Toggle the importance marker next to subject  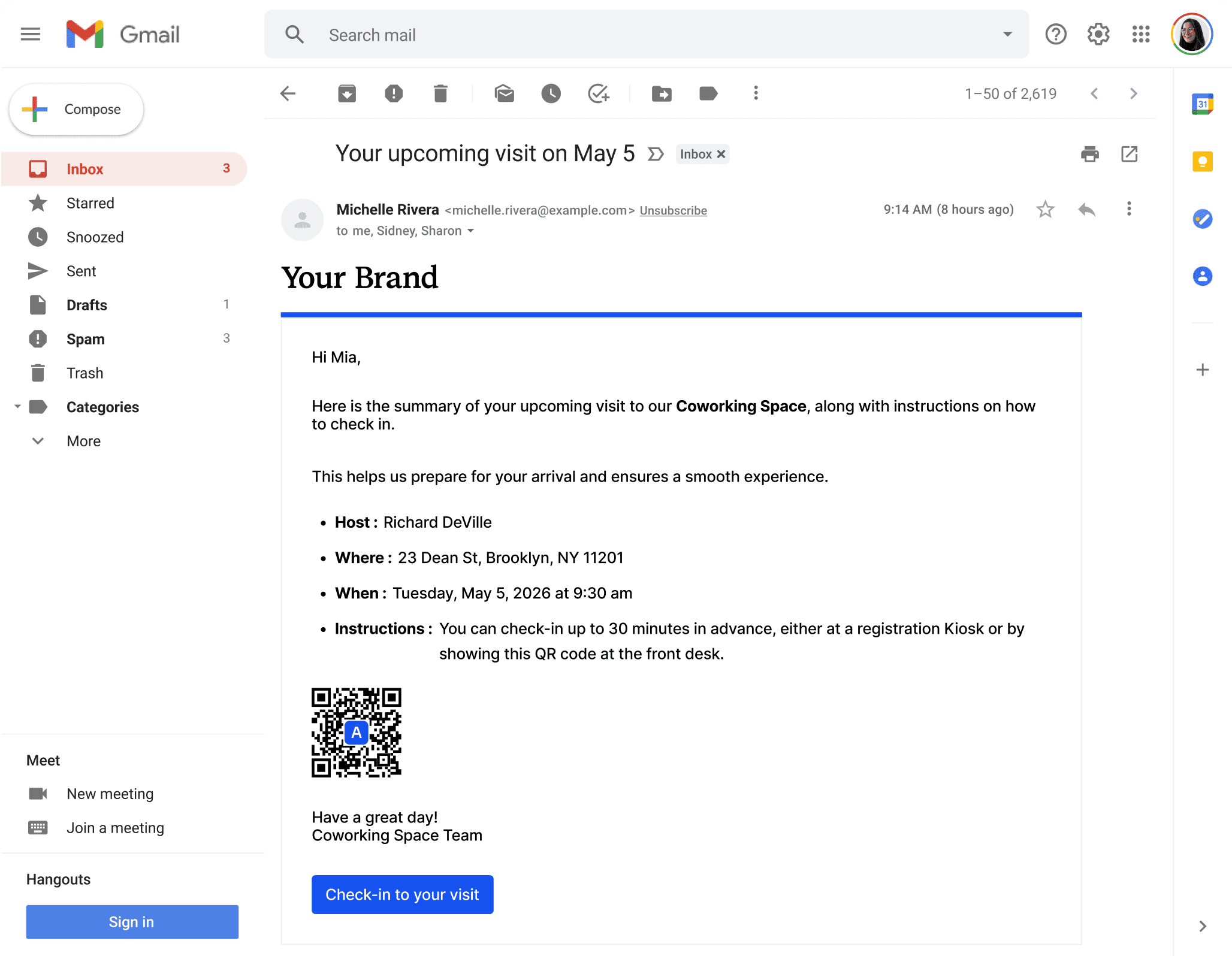pyautogui.click(x=656, y=154)
